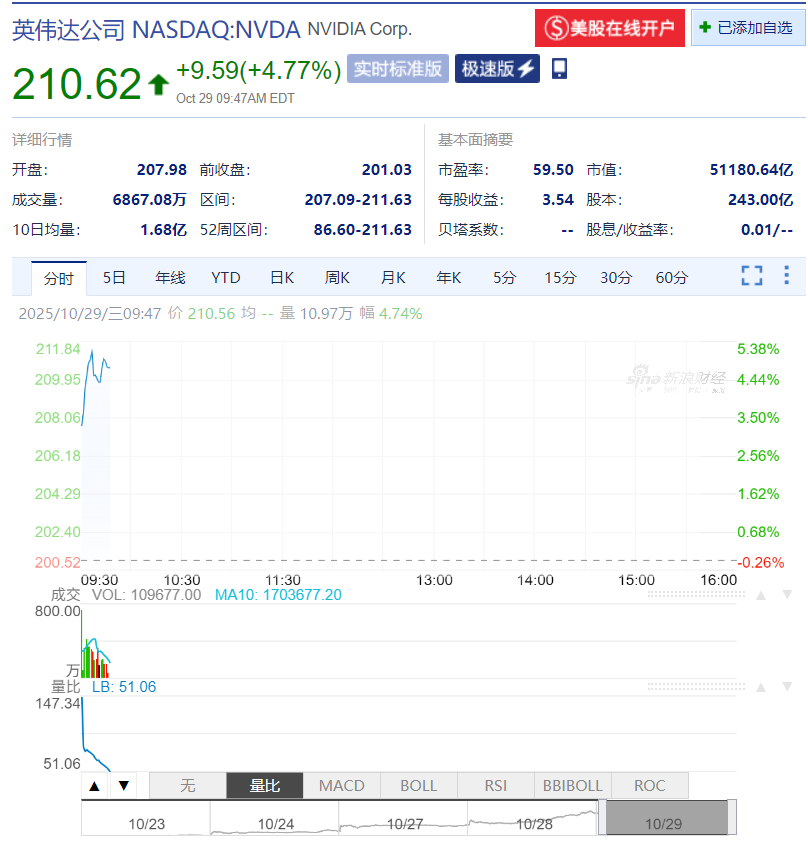Screen dimensions: 808x850
Task: Select the 年K chart tab
Action: tap(449, 278)
